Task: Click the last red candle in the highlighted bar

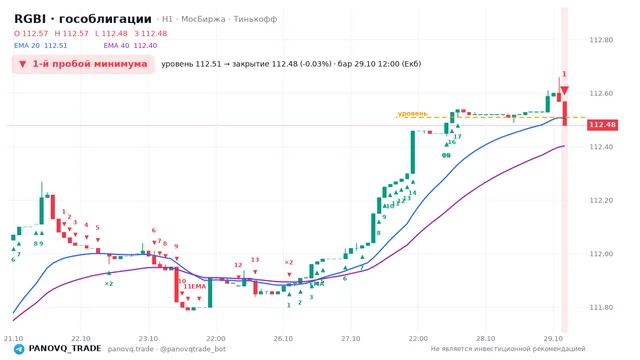Action: pos(564,113)
